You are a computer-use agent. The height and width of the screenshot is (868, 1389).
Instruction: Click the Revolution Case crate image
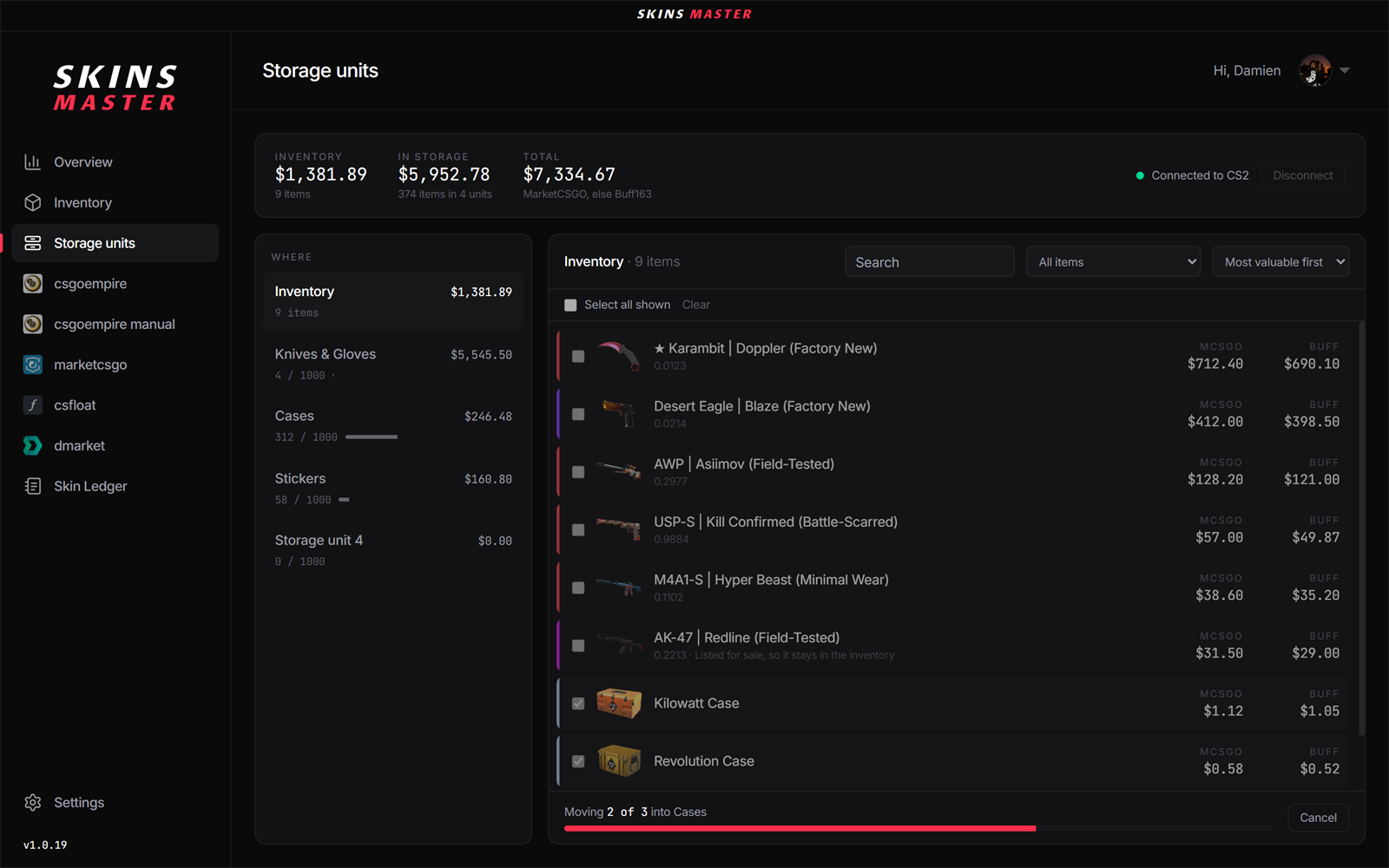point(619,761)
